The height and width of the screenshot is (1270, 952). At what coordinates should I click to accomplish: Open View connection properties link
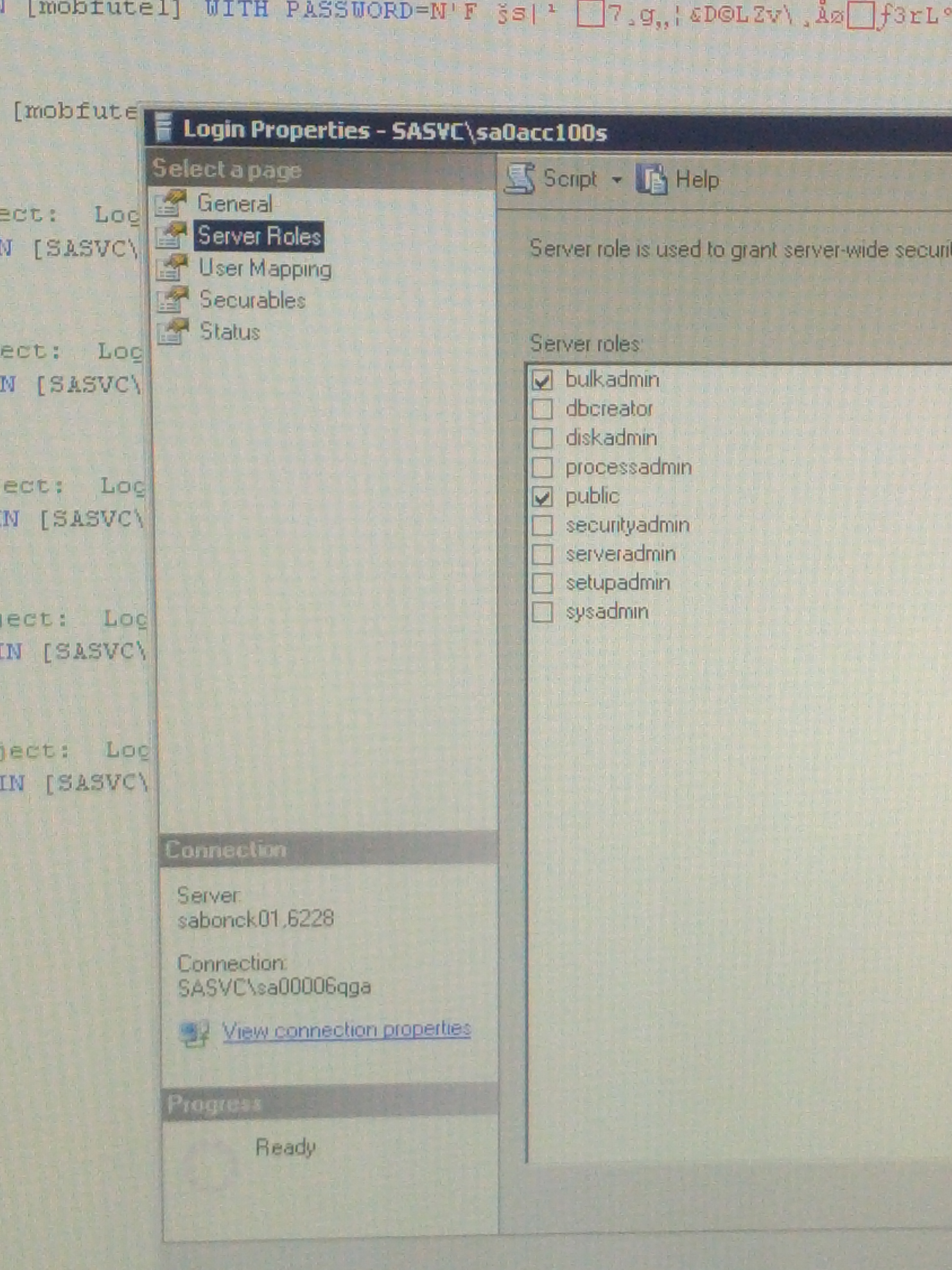click(x=347, y=1030)
